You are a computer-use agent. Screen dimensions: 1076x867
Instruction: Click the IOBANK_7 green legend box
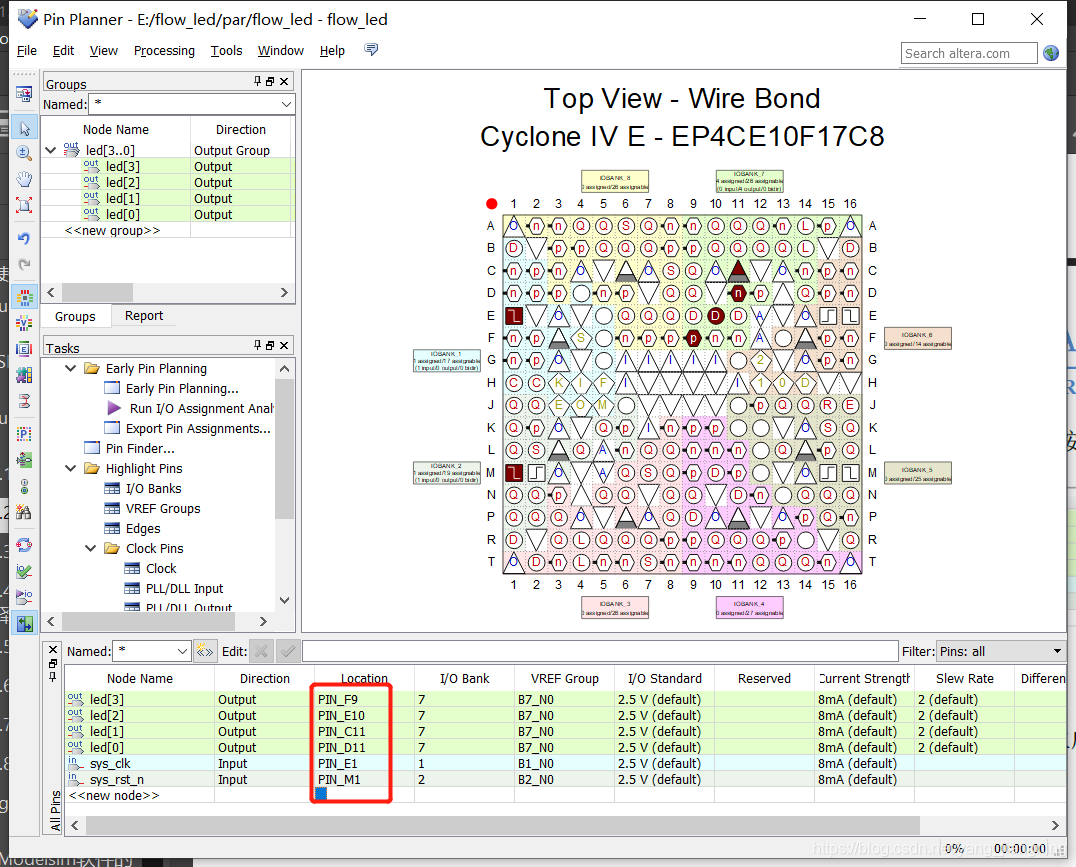(x=749, y=181)
